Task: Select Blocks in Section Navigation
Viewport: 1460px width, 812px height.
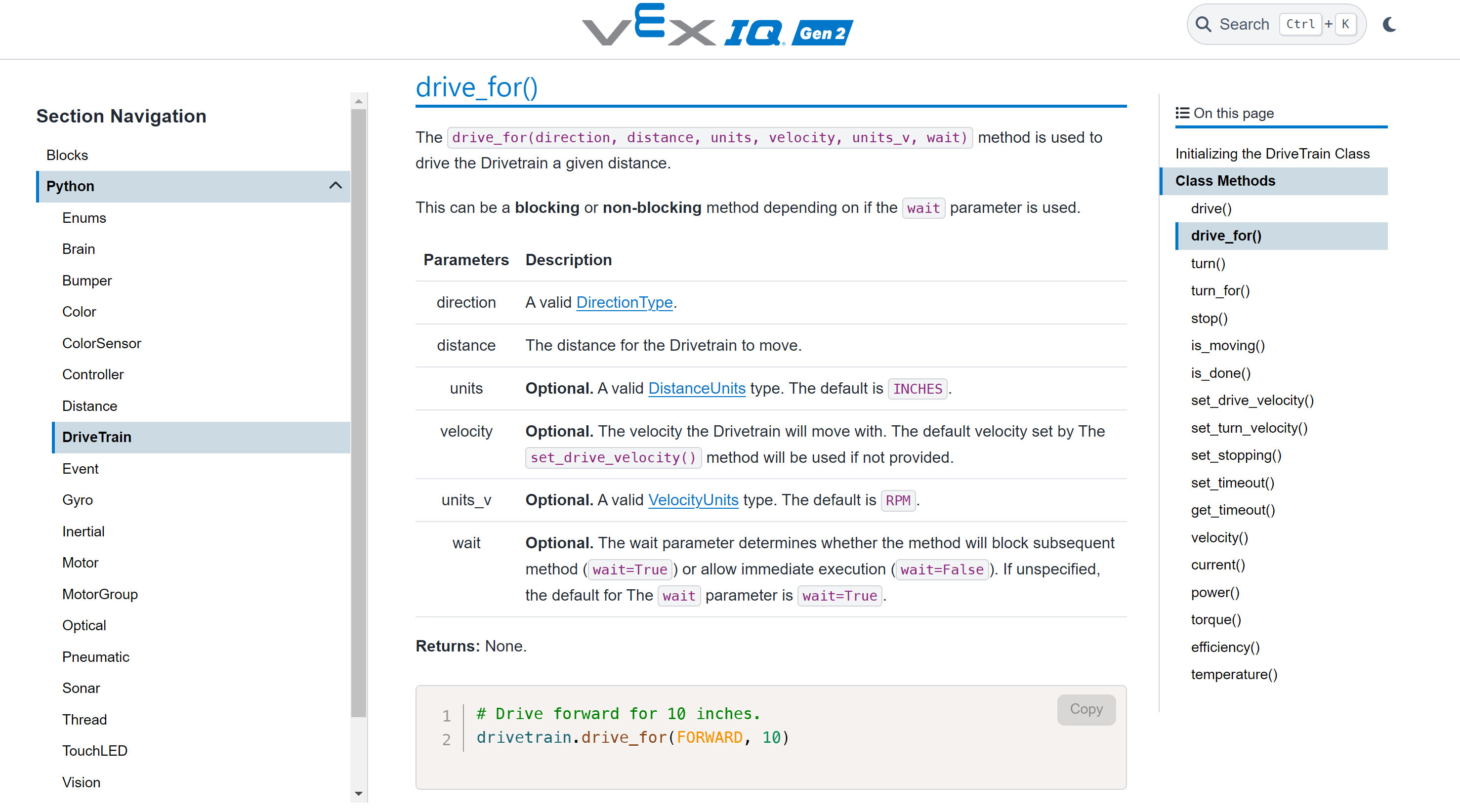Action: [67, 155]
